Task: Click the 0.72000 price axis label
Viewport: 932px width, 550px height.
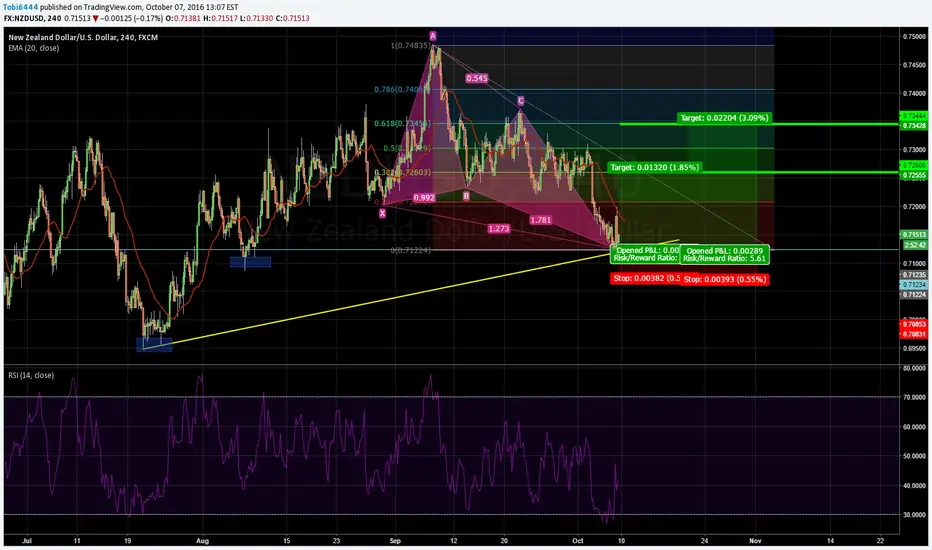Action: click(914, 206)
